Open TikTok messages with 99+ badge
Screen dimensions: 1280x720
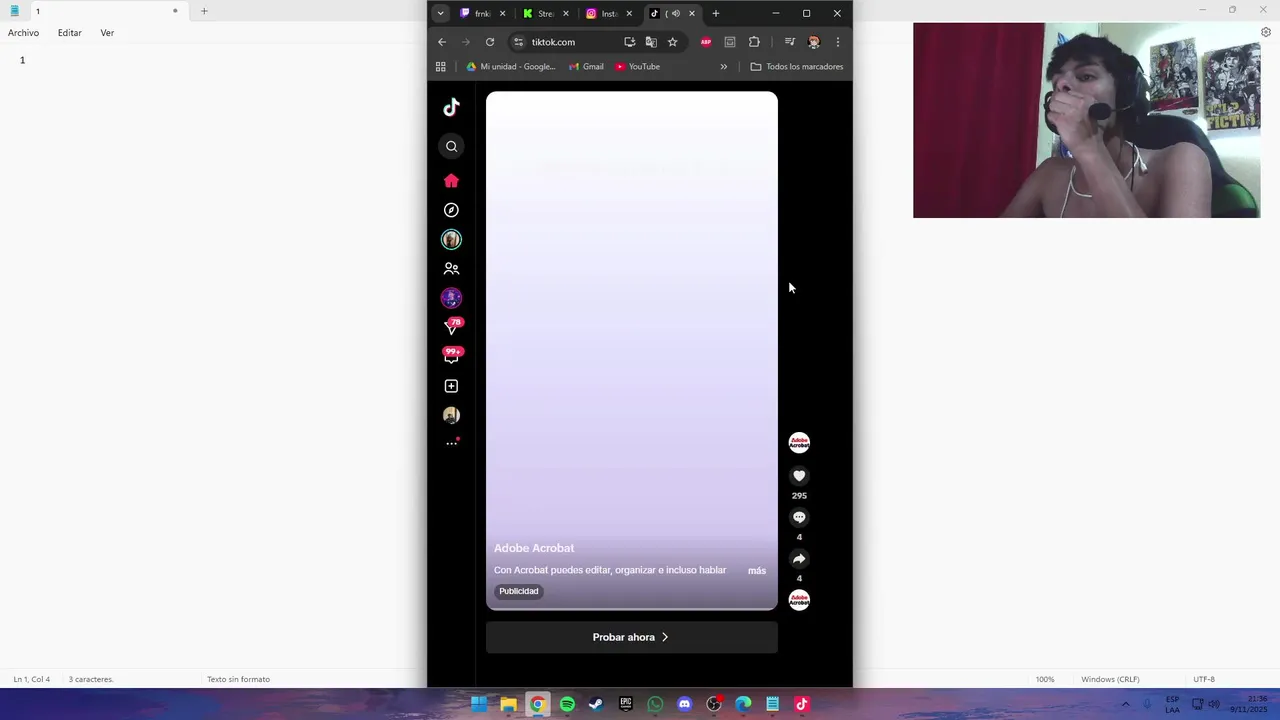(451, 356)
